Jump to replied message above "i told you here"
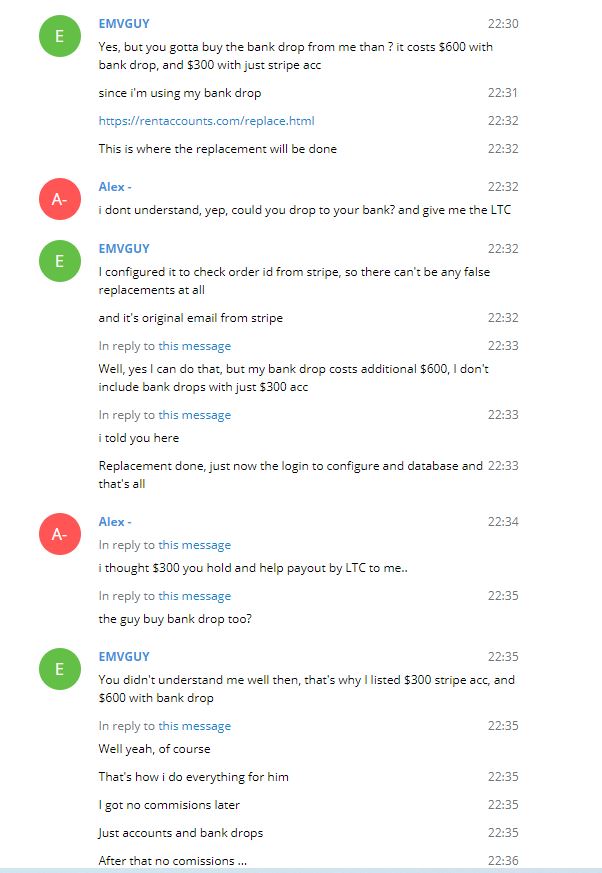 pyautogui.click(x=194, y=415)
